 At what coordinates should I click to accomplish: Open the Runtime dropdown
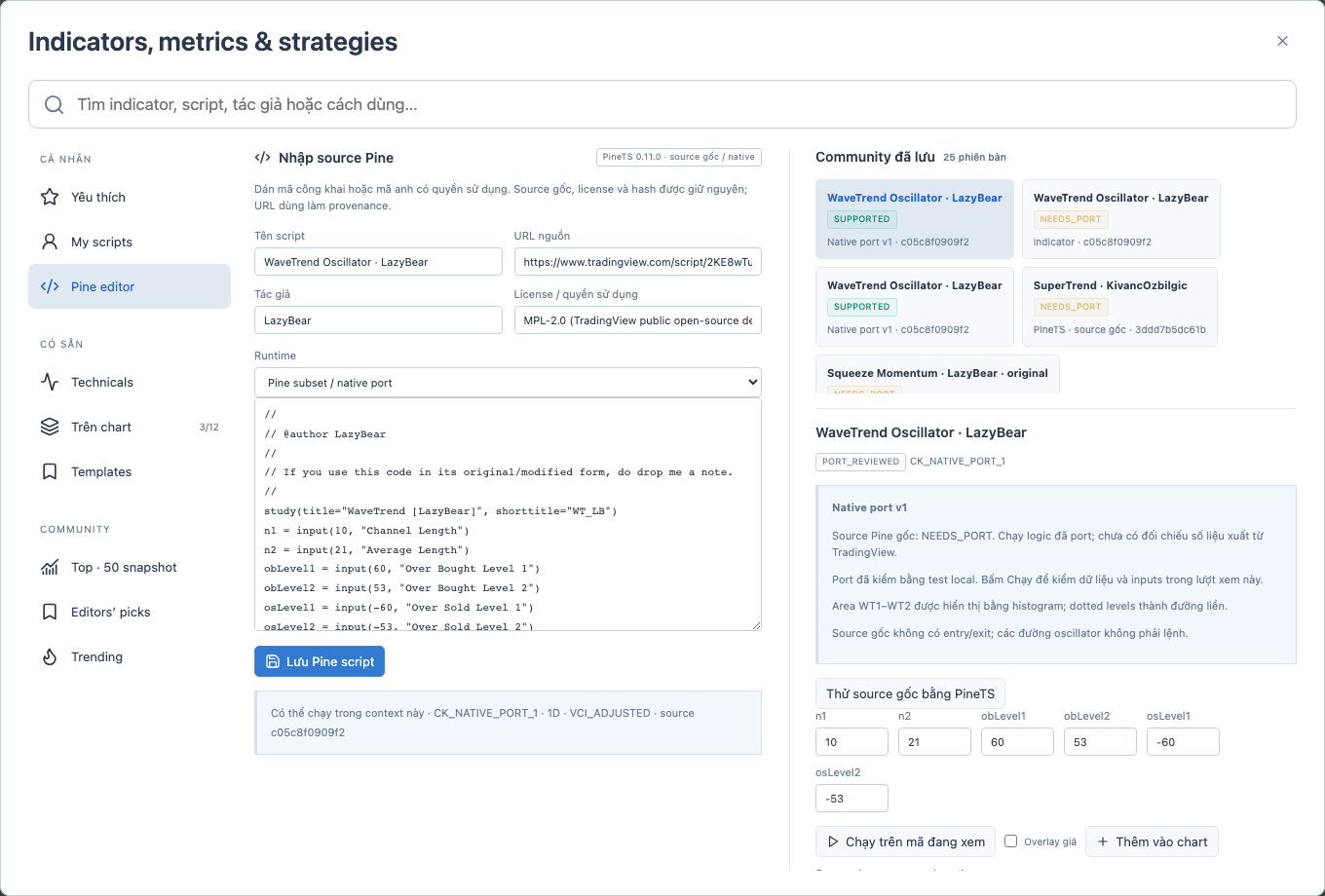tap(508, 383)
